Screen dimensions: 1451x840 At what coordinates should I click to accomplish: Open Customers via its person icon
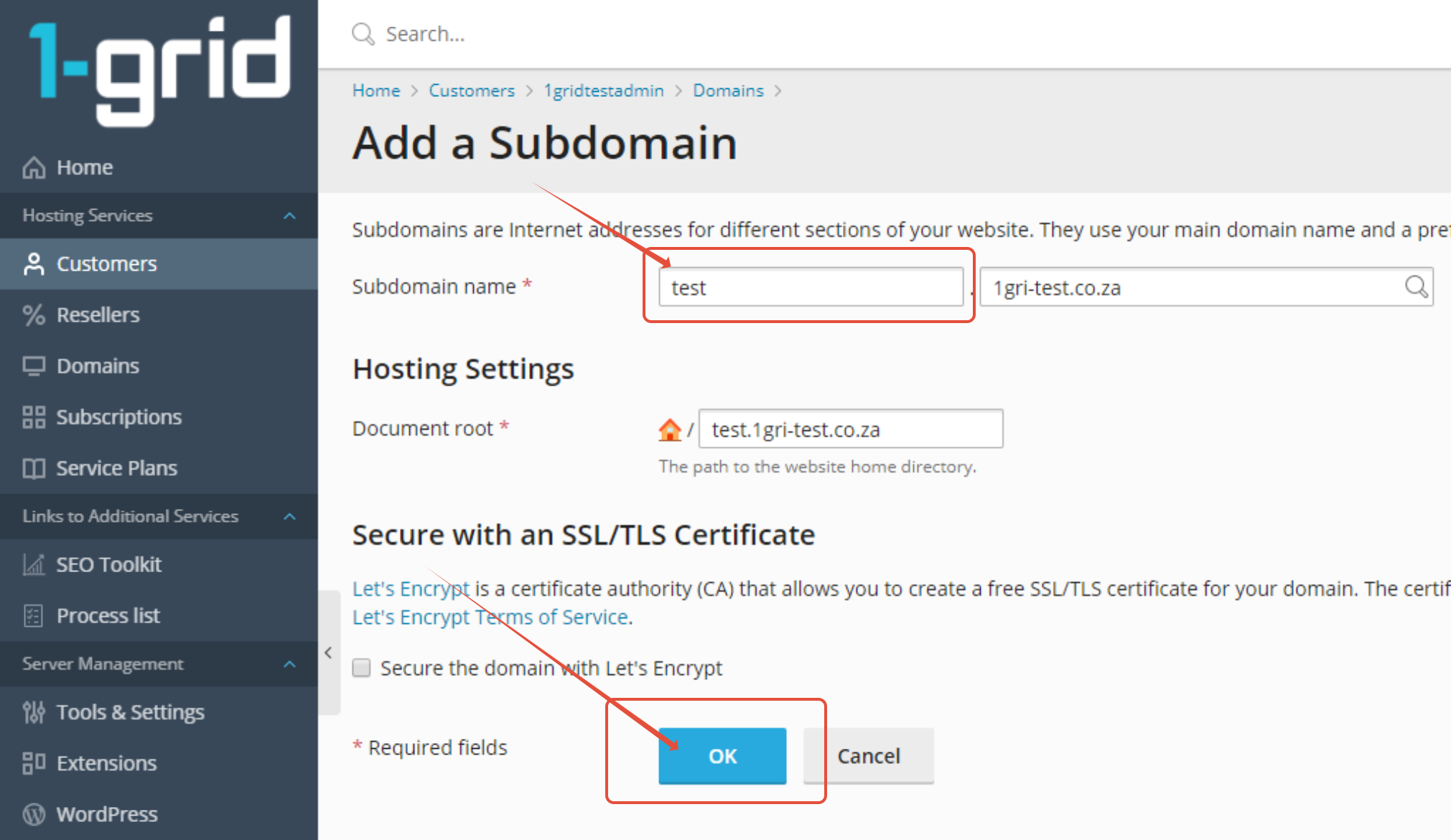click(34, 264)
